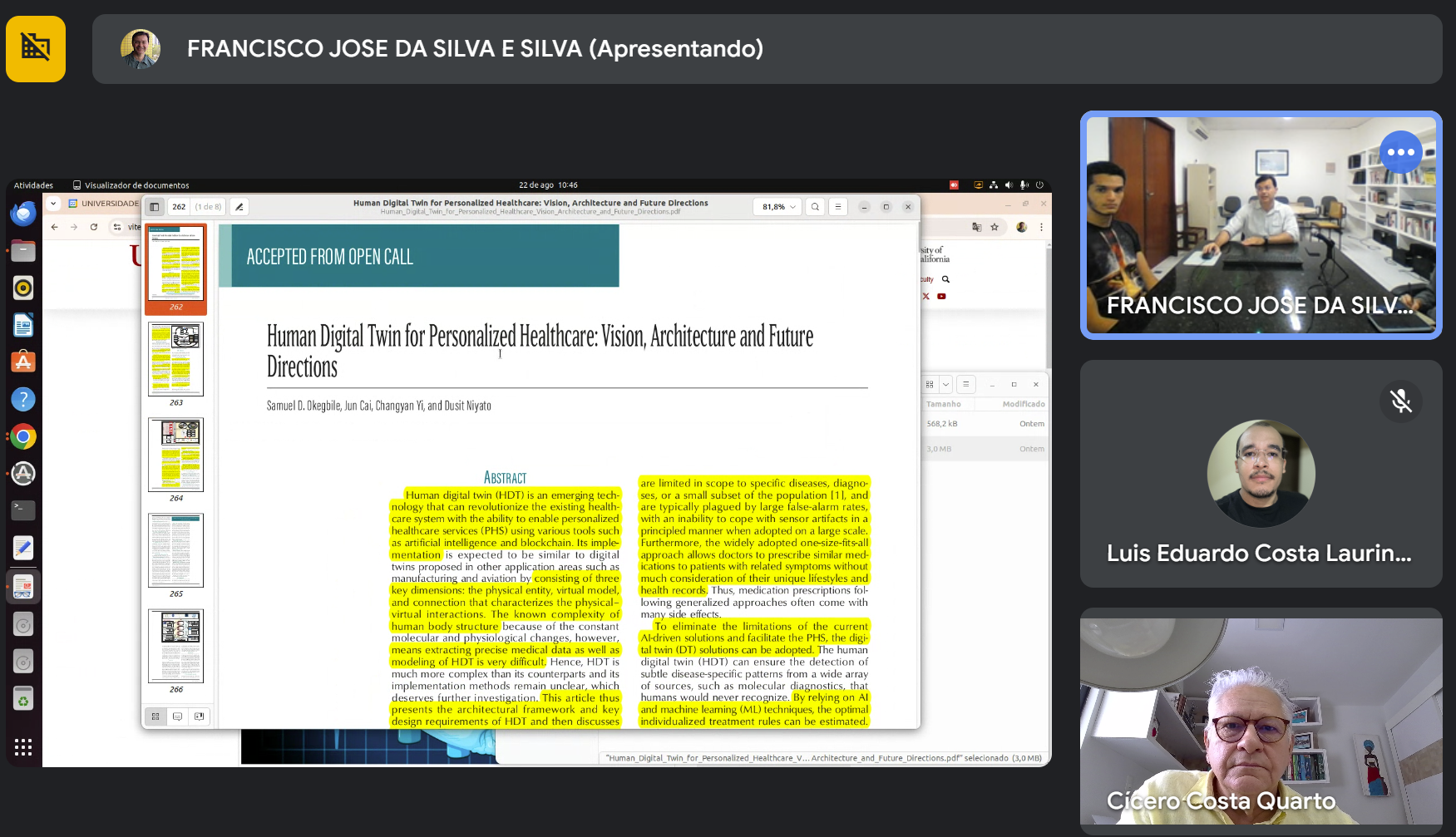
Task: Select page 265 thumbnail
Action: click(x=176, y=550)
